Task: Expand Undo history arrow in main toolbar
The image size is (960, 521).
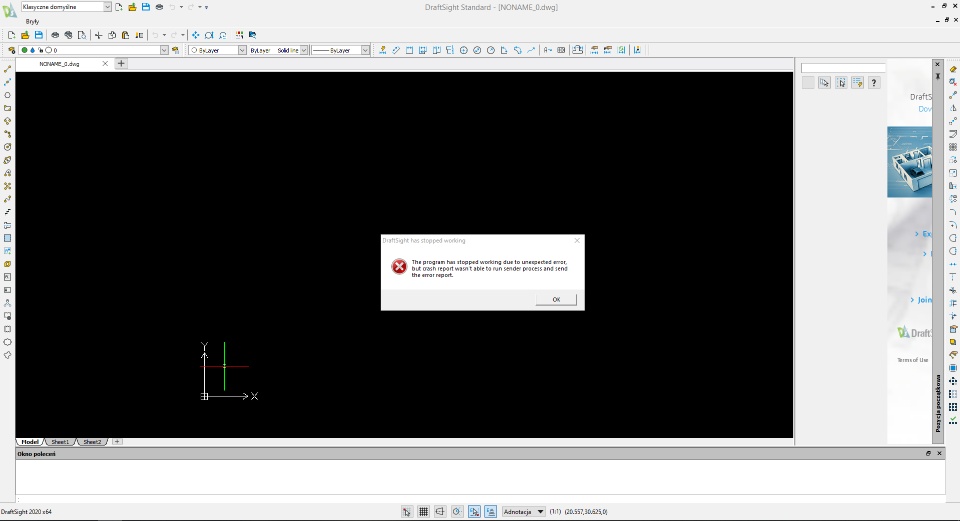Action: point(164,35)
